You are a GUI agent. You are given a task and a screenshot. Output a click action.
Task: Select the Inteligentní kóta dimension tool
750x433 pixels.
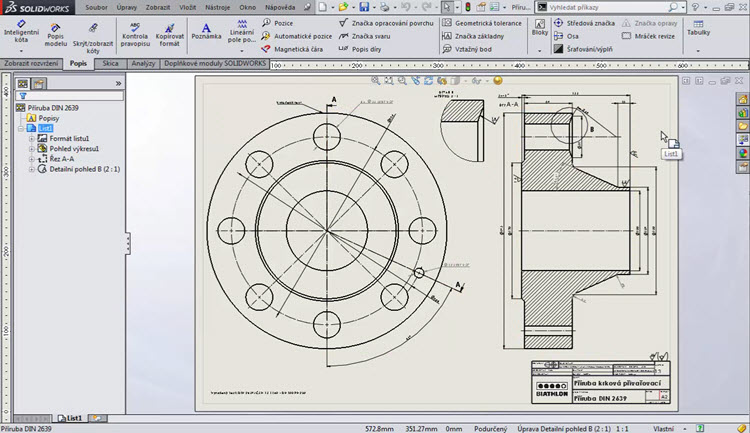pyautogui.click(x=21, y=32)
